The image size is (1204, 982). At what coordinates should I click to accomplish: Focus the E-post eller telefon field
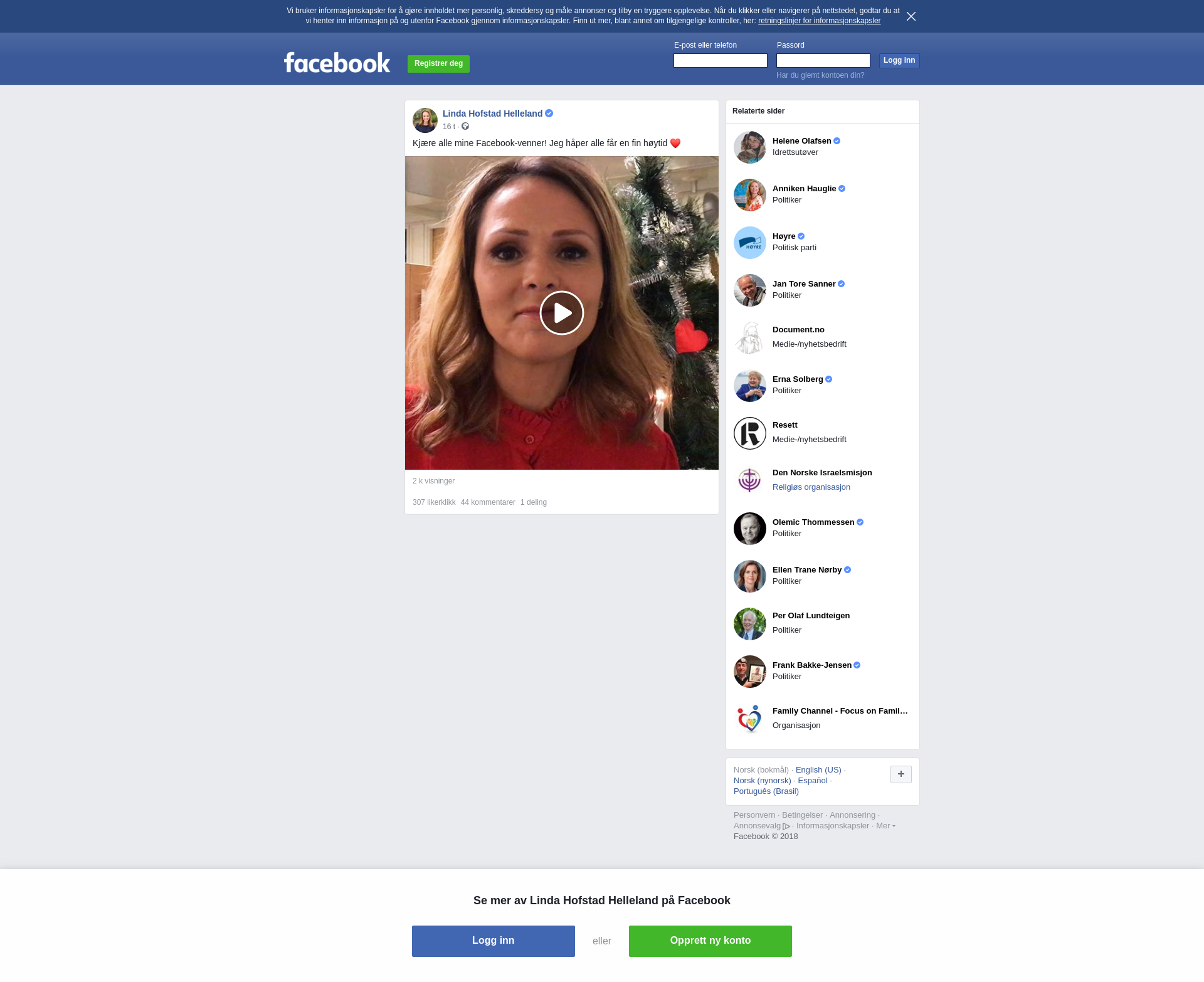721,60
